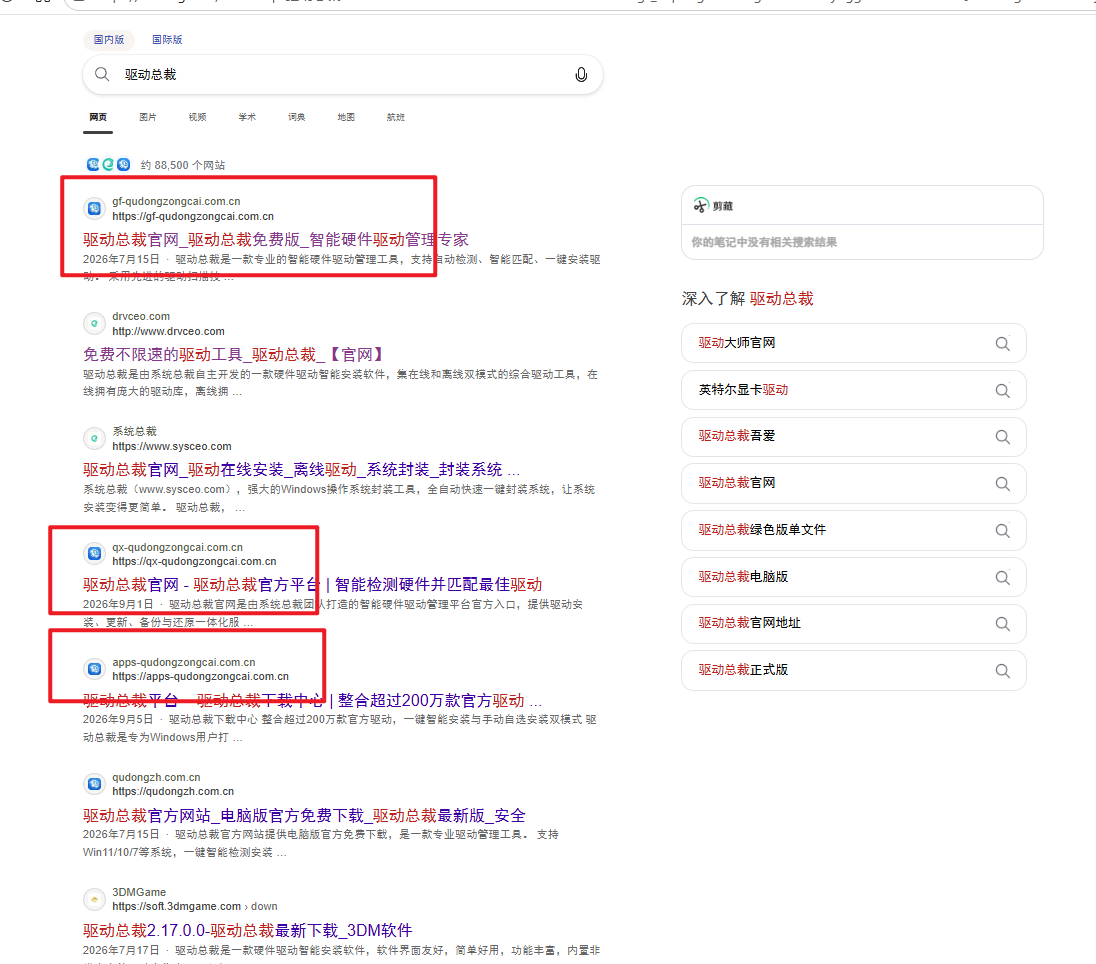Open the 学术 search tab
The image size is (1096, 964).
click(247, 117)
